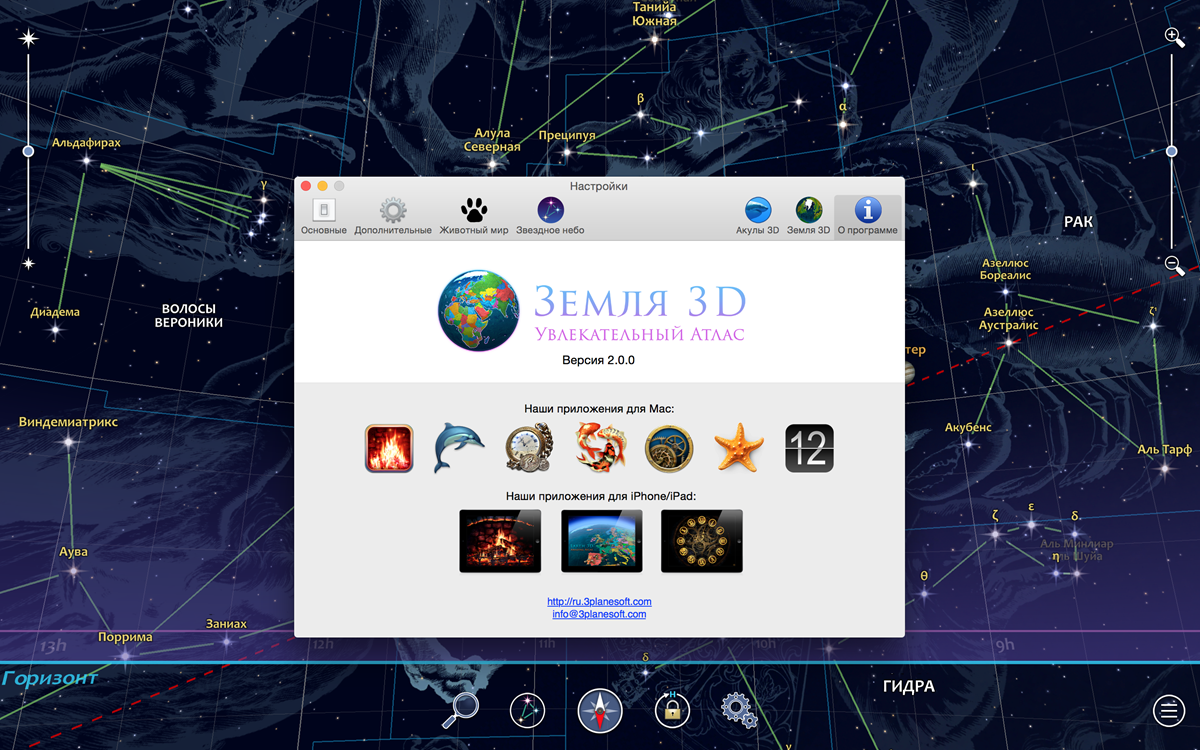1200x750 pixels.
Task: Open the fireplace iPad app thumbnail
Action: (500, 541)
